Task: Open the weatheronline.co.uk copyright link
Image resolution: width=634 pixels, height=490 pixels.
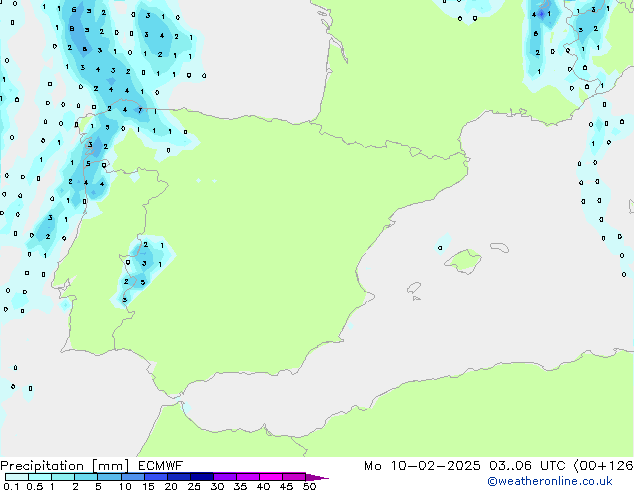Action: click(x=550, y=481)
